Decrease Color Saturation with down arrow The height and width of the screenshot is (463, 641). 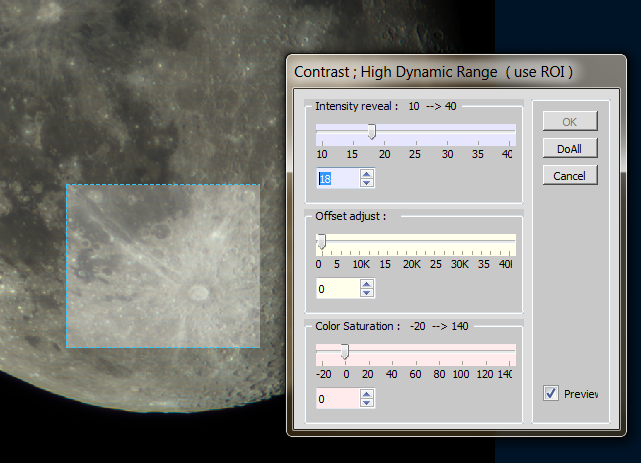point(367,403)
